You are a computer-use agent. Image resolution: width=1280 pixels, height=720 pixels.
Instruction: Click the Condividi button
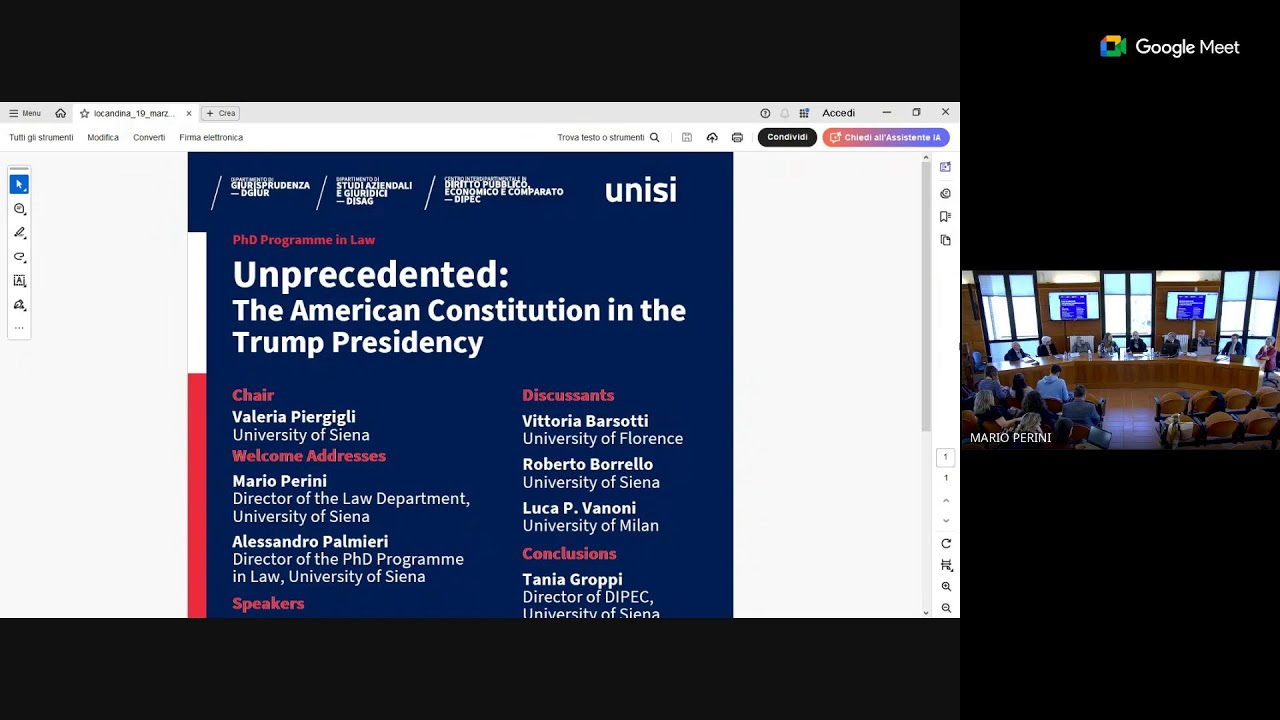pyautogui.click(x=787, y=137)
